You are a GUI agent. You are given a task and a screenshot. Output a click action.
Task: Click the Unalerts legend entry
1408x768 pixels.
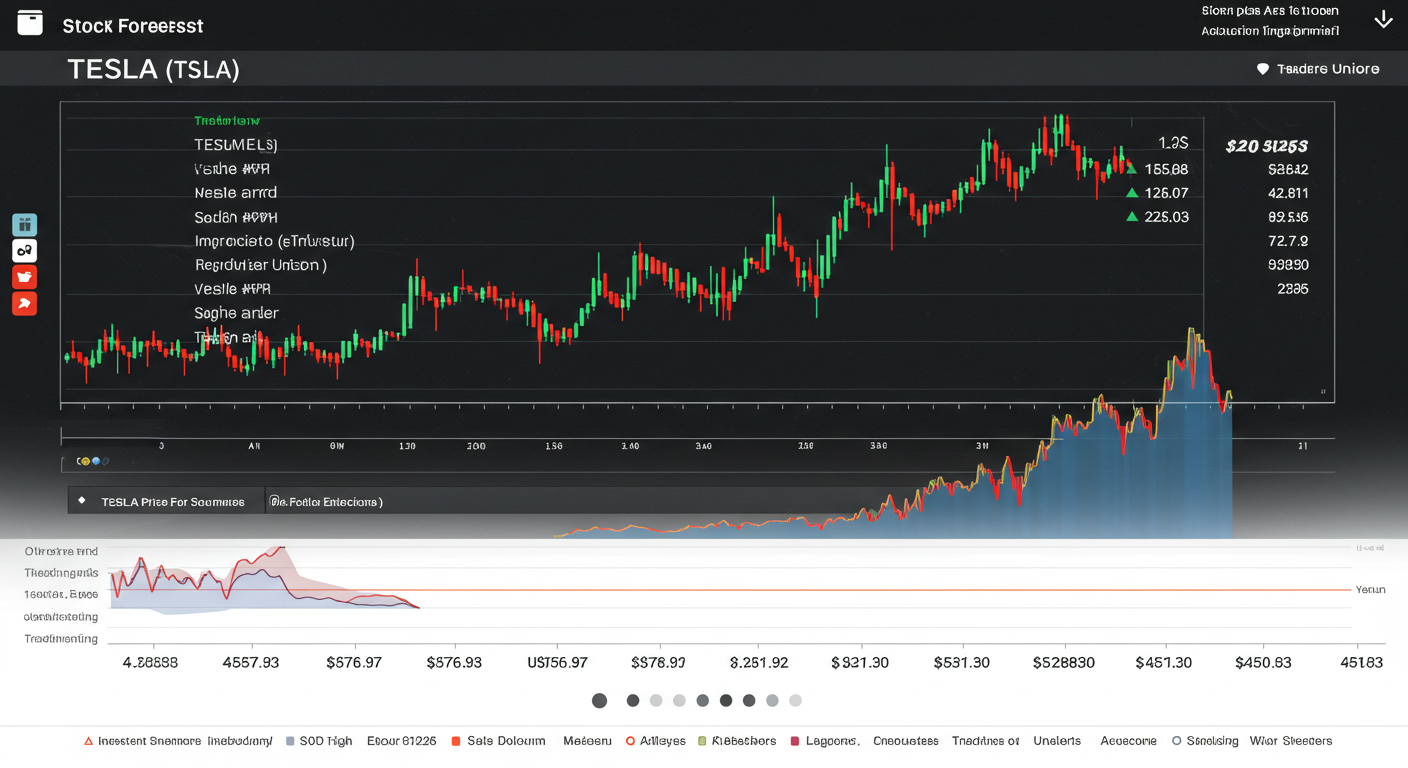click(1057, 741)
